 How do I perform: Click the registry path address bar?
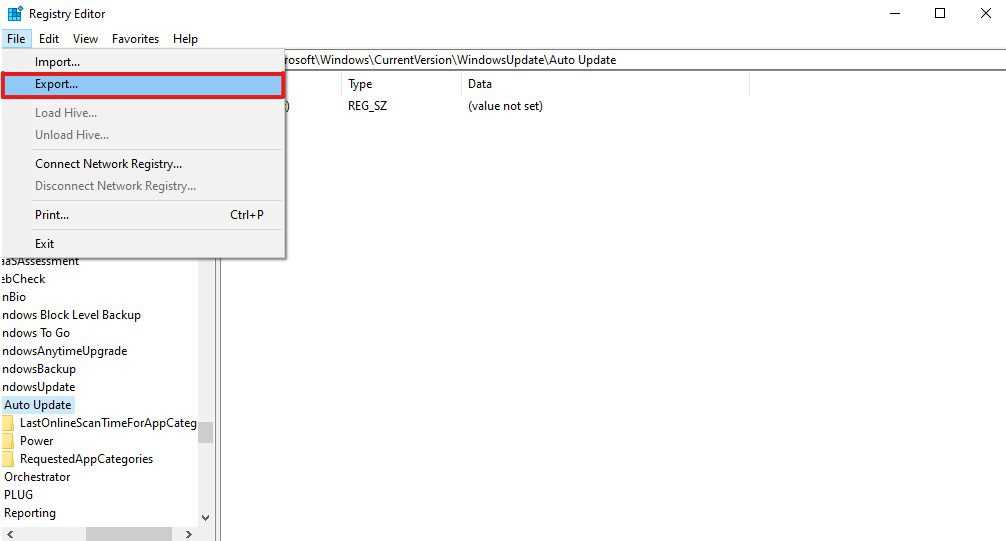pos(644,60)
